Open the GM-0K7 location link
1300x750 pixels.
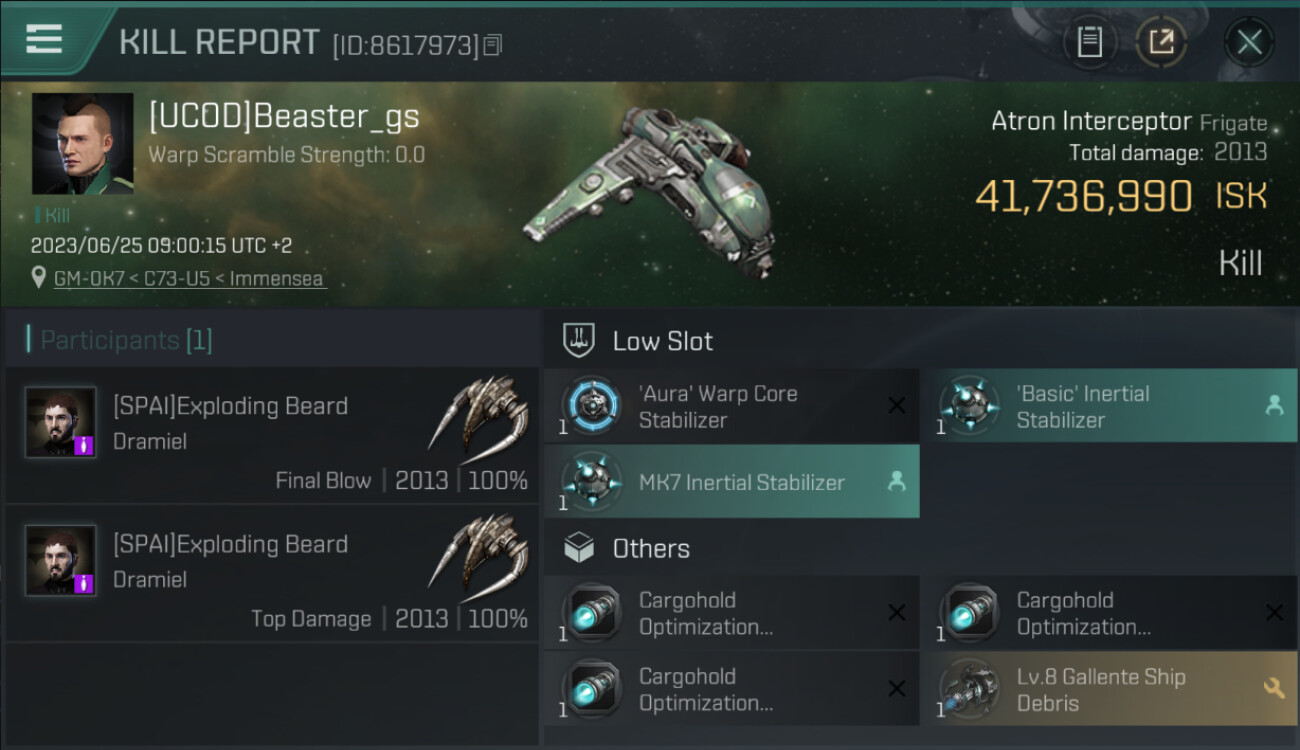pyautogui.click(x=190, y=279)
